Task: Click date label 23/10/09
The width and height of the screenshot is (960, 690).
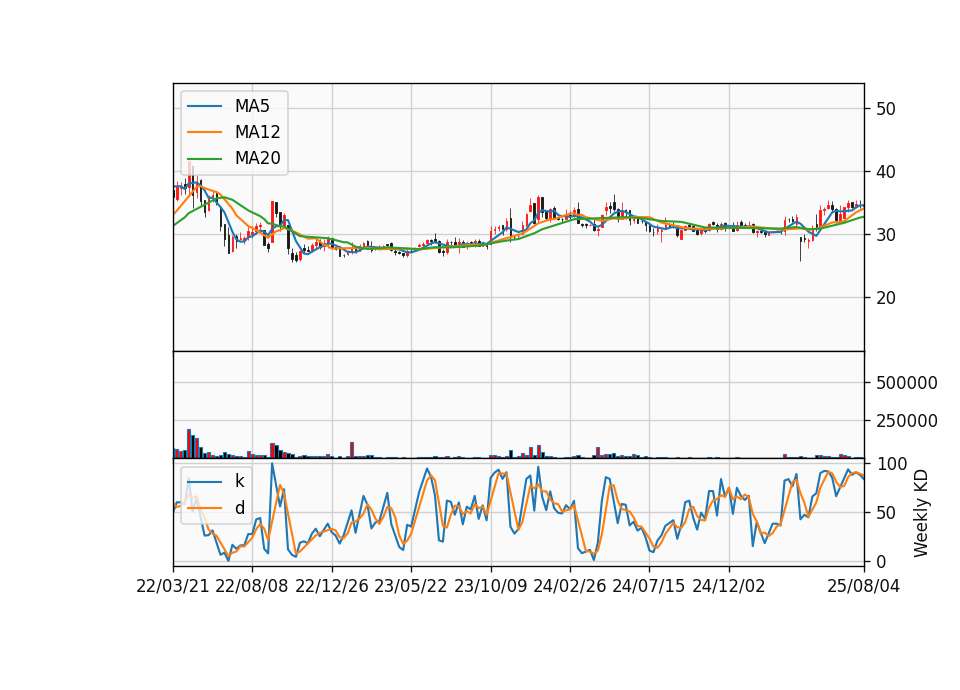Action: click(x=490, y=586)
